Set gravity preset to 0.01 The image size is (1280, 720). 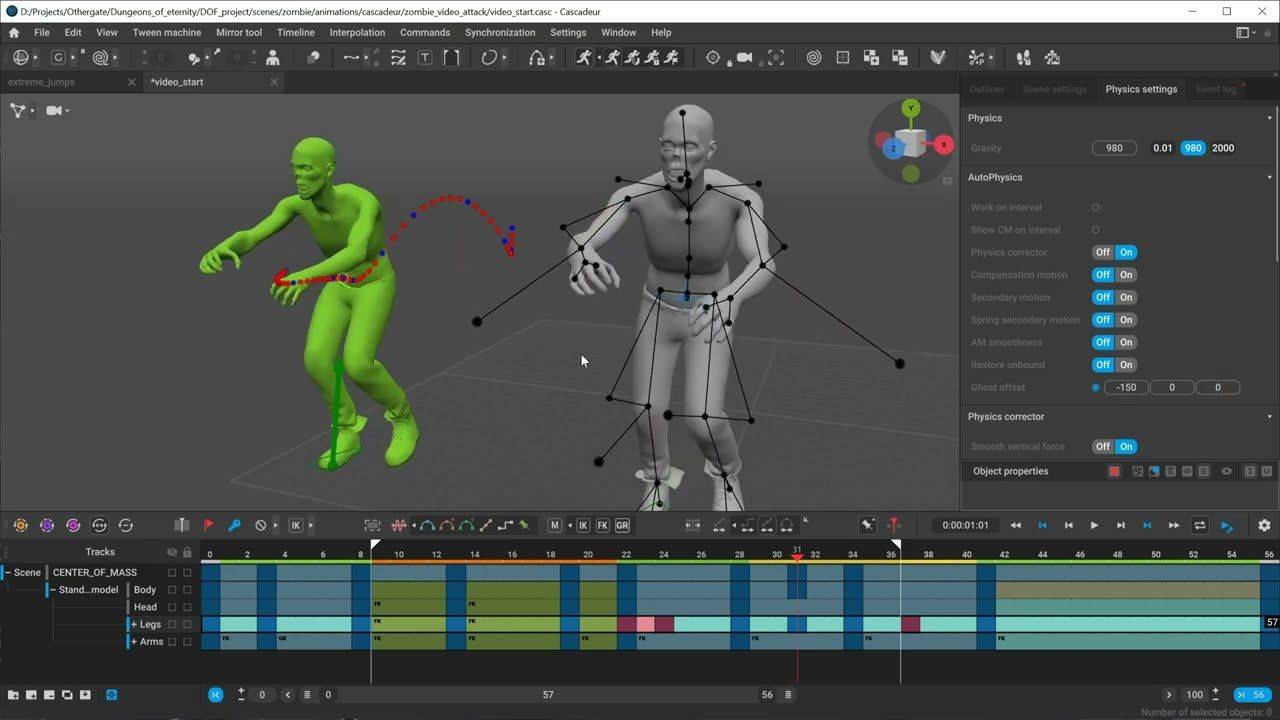(1162, 148)
